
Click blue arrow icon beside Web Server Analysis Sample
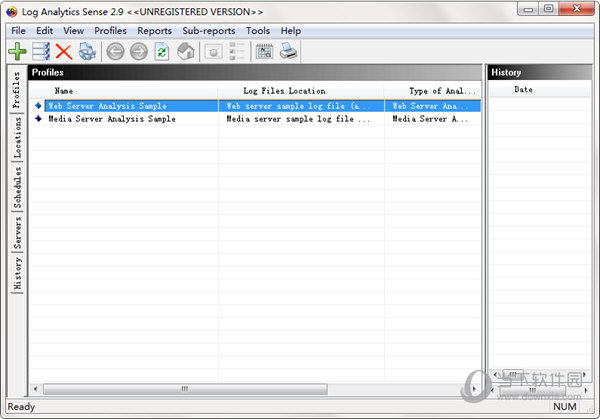pyautogui.click(x=38, y=106)
